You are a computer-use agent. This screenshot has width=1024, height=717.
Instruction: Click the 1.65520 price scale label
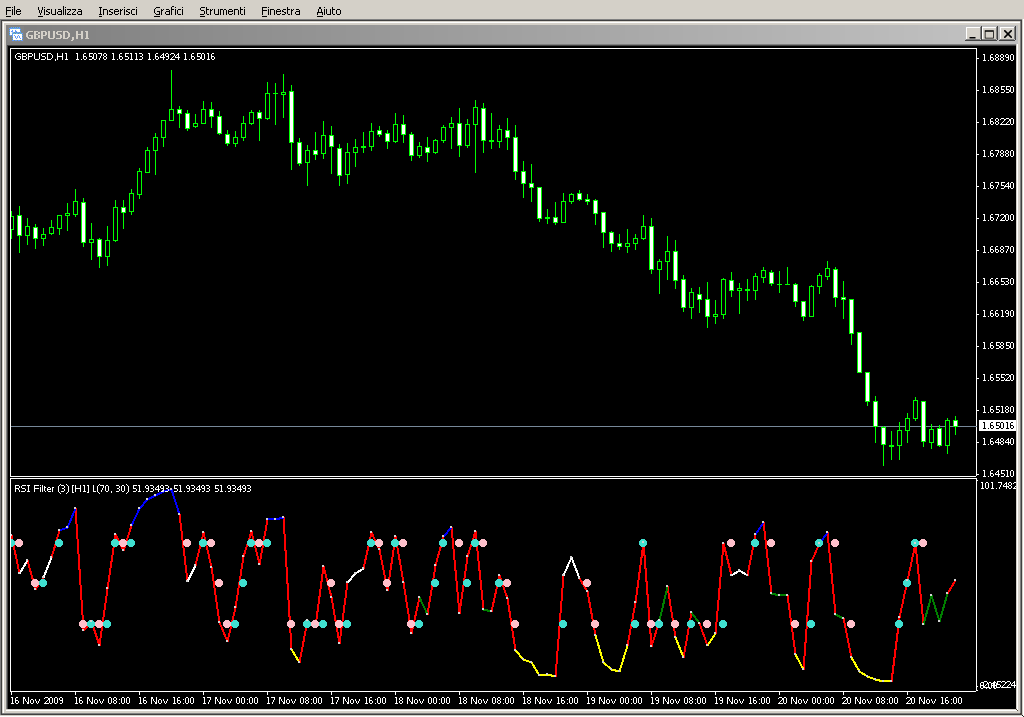pos(999,377)
